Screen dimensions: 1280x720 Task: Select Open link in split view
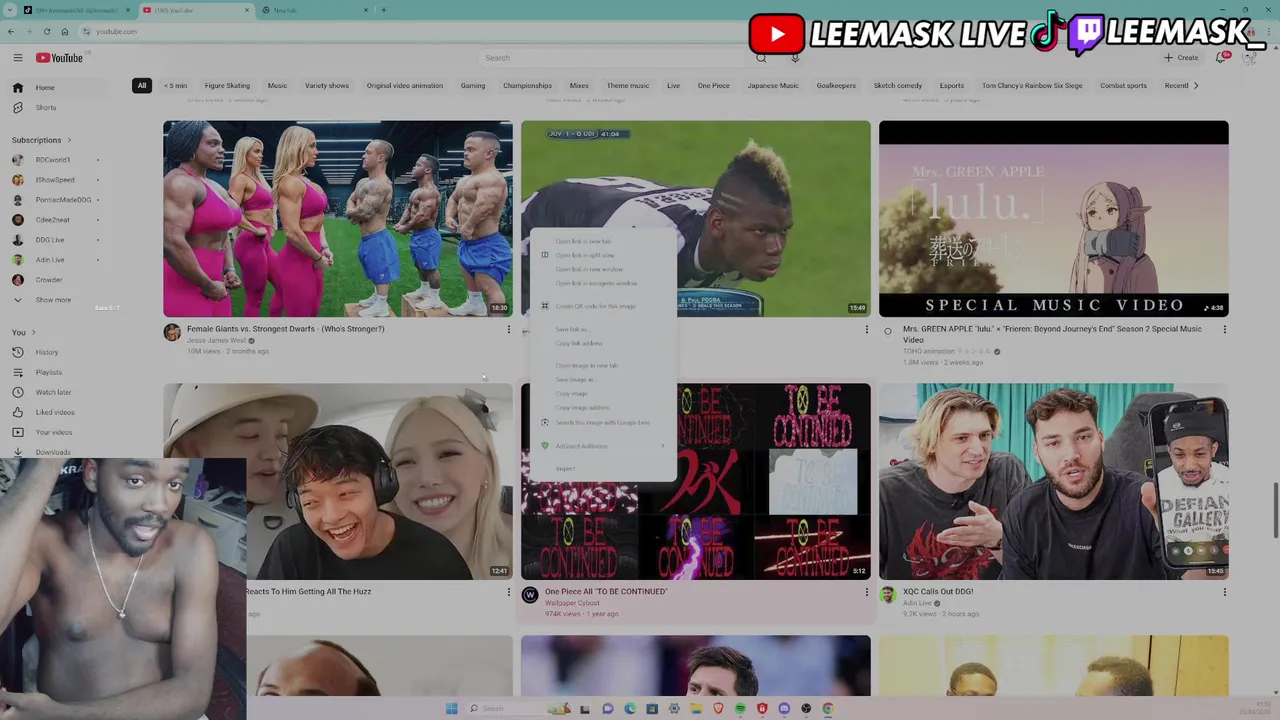coord(603,255)
